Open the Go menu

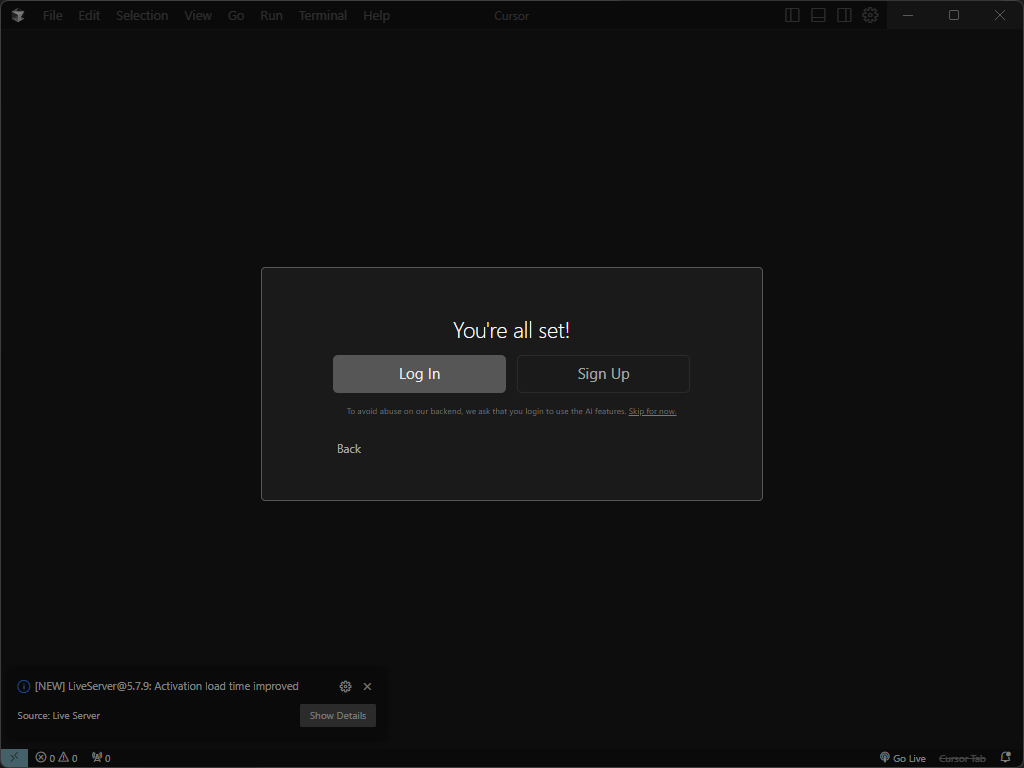(236, 15)
